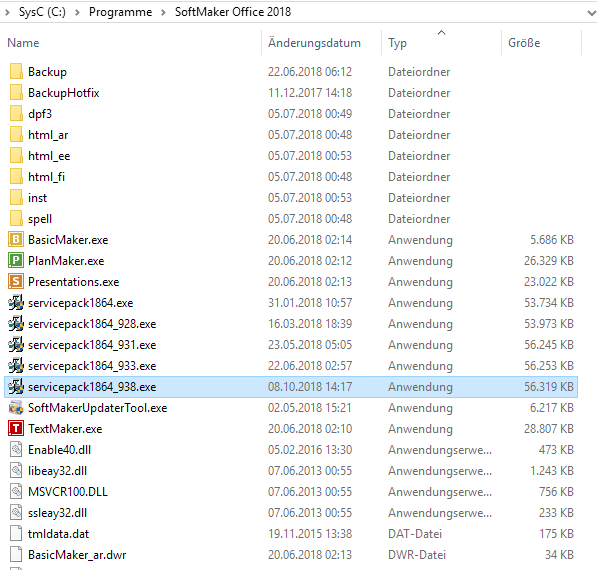Select the BackupHotfix folder icon
This screenshot has width=597, height=570.
click(16, 93)
